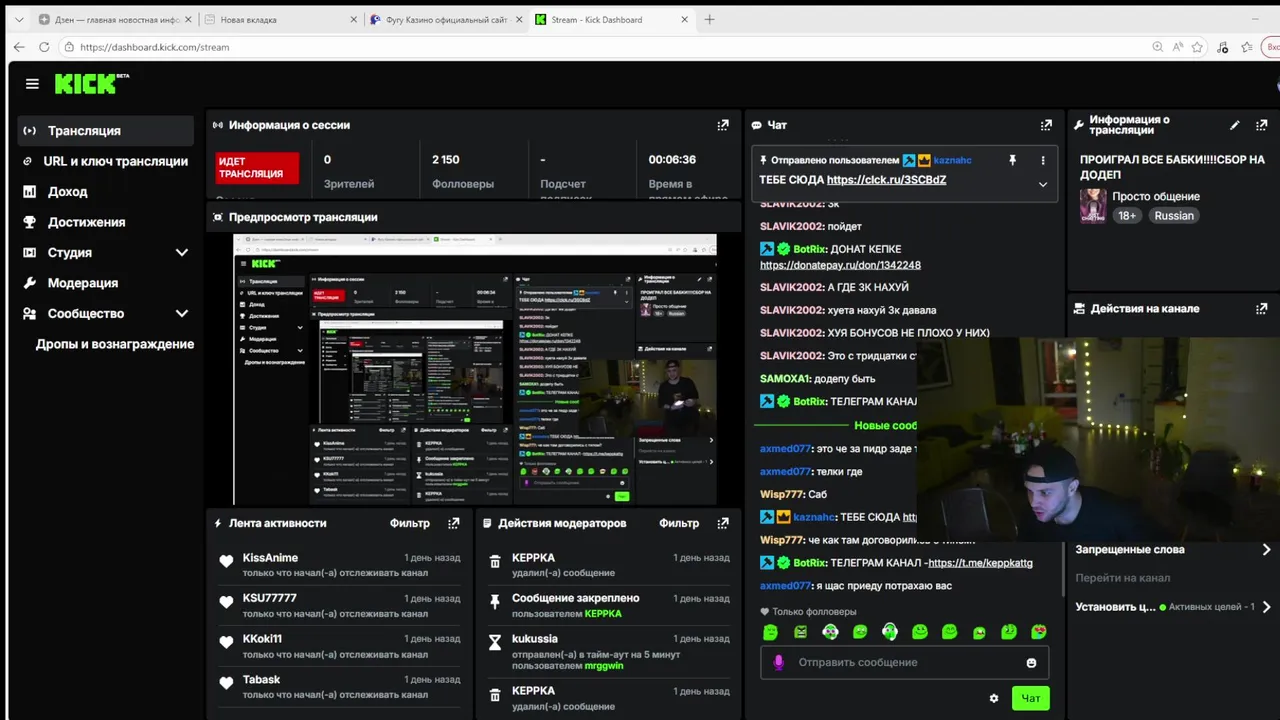This screenshot has width=1280, height=720.
Task: Open three-dot menu on pinned message
Action: pos(1043,160)
